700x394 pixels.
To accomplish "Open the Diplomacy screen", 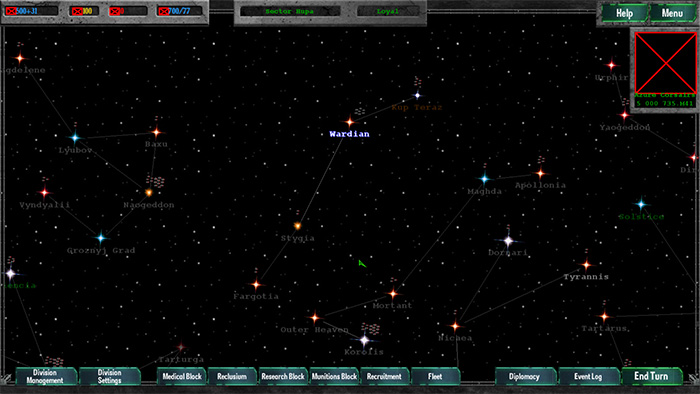I will pyautogui.click(x=525, y=377).
